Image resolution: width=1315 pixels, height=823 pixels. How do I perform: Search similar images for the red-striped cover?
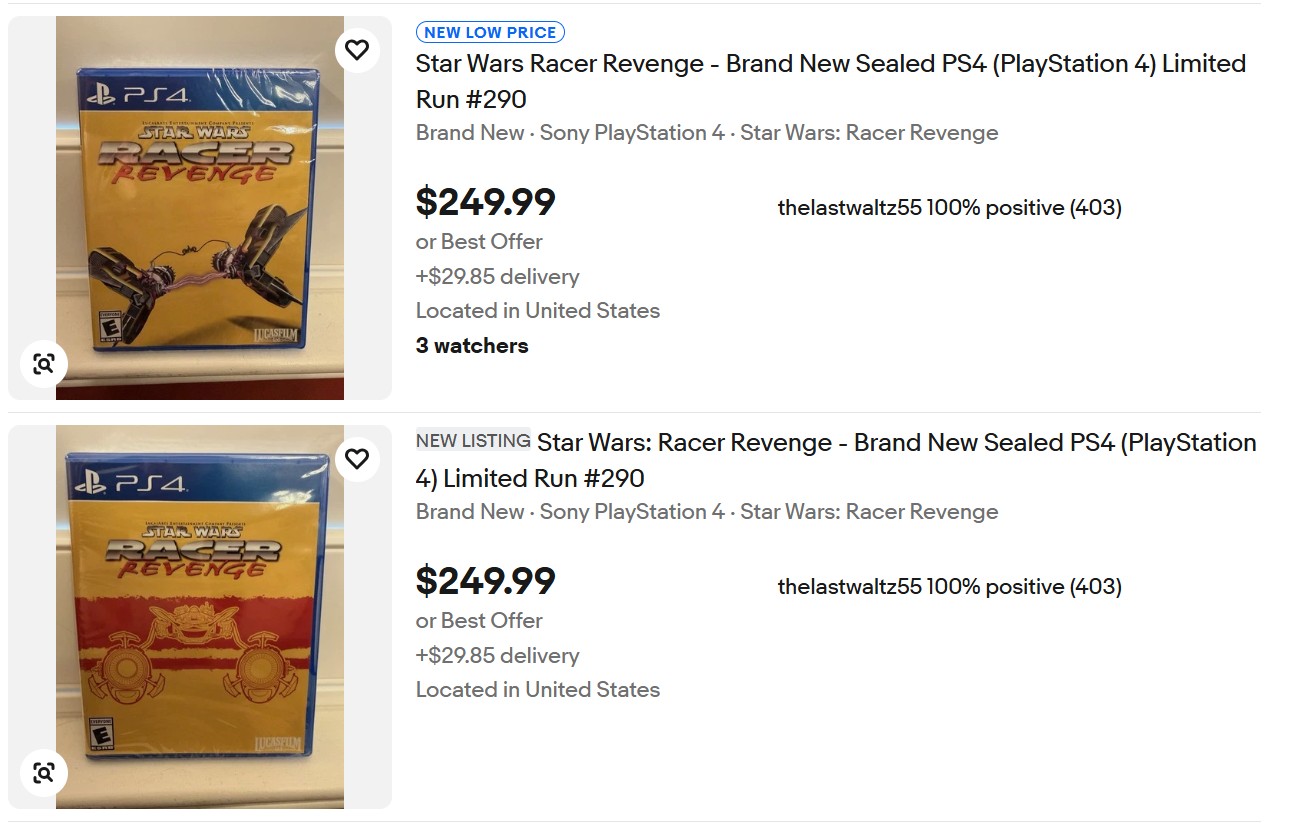(43, 773)
